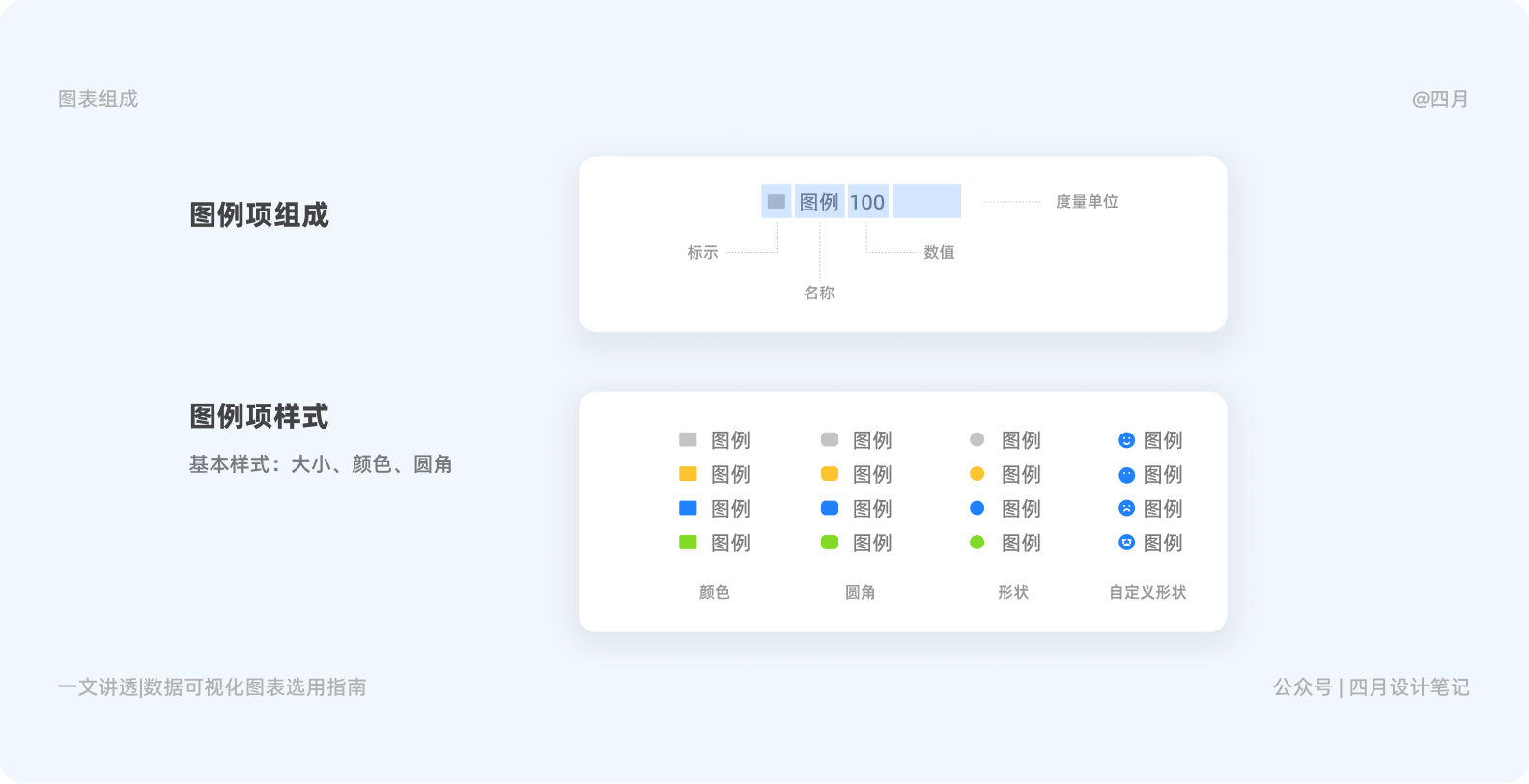The height and width of the screenshot is (784, 1529).
Task: Click the empty blue unit box after 100
Action: [927, 202]
